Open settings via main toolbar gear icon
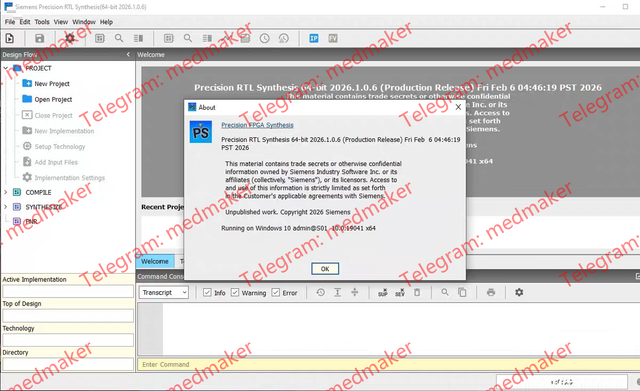Screen dimensions: 640x391 click(70, 38)
